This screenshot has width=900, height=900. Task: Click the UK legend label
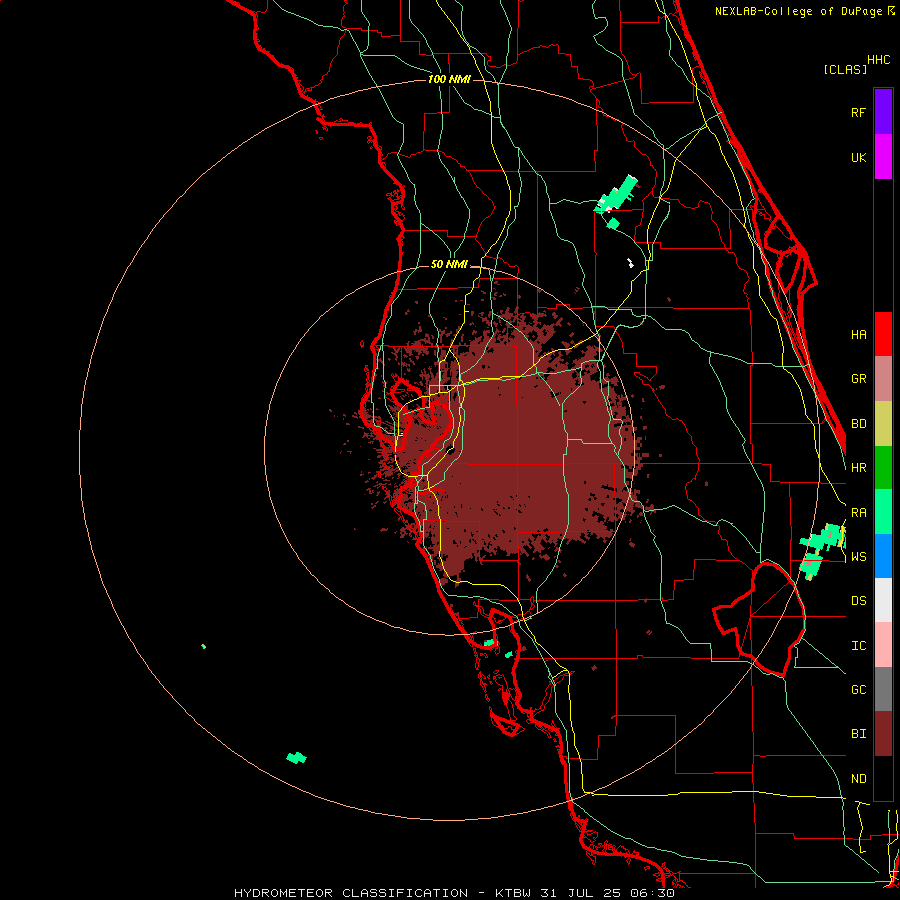[x=859, y=157]
